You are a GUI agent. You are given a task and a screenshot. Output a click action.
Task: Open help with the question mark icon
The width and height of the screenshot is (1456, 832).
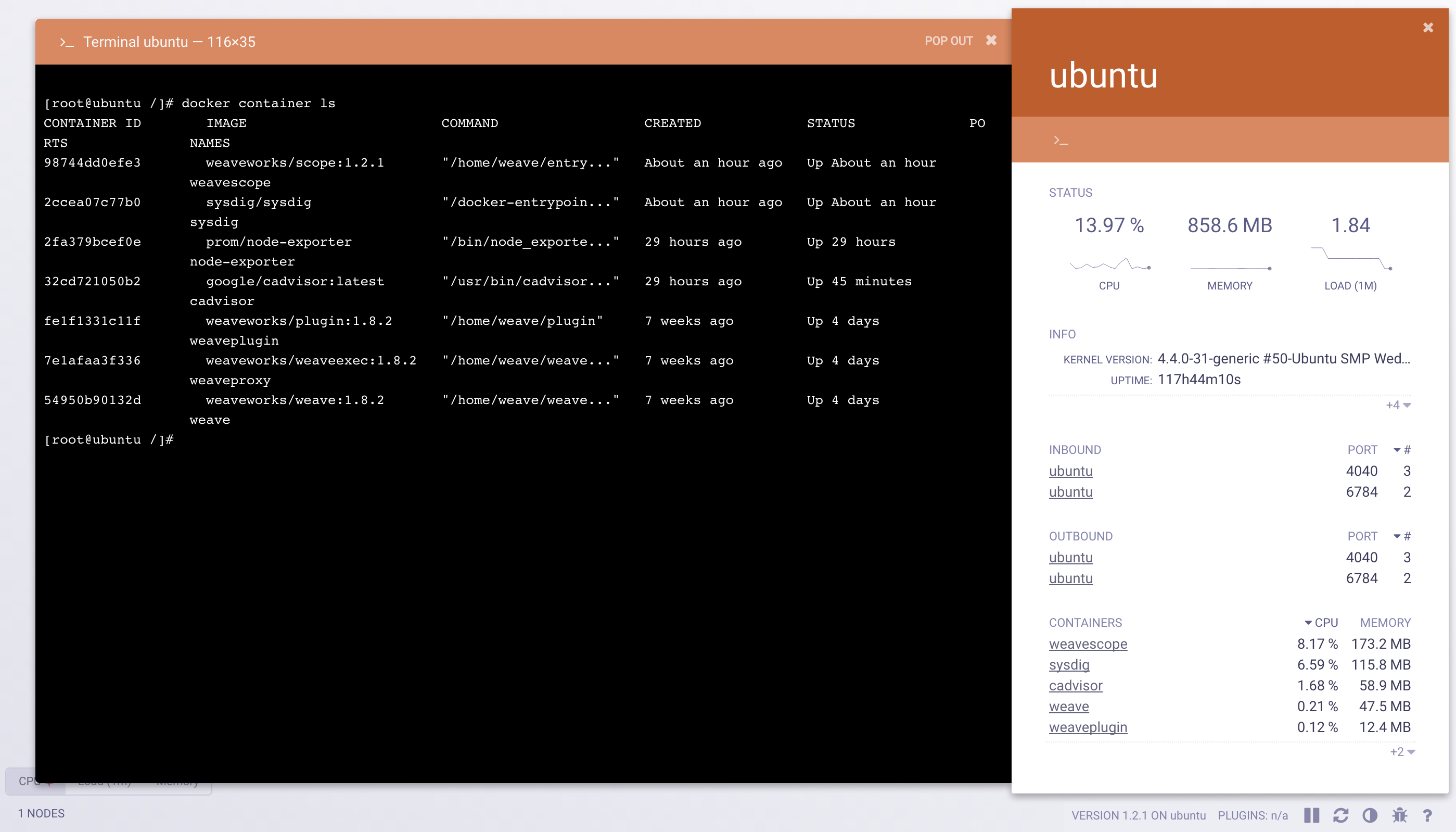[x=1427, y=815]
